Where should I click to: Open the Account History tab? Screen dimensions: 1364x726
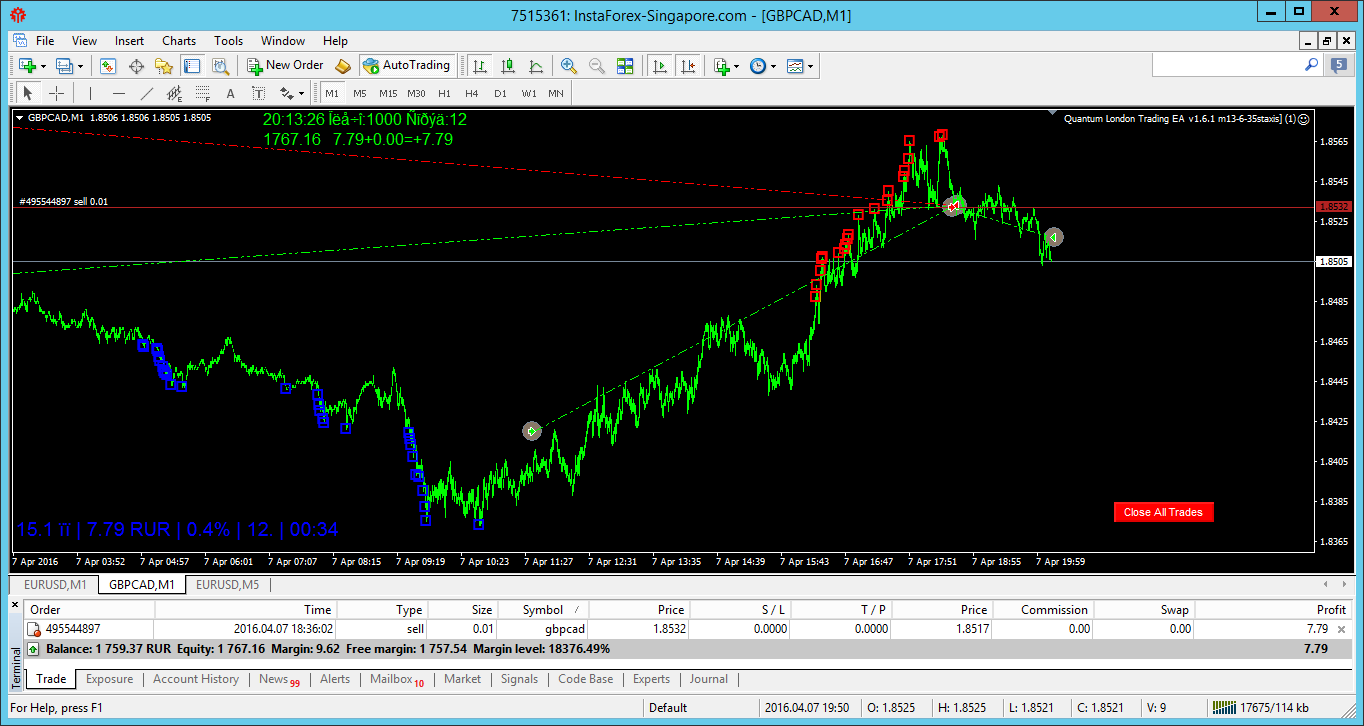pos(196,679)
